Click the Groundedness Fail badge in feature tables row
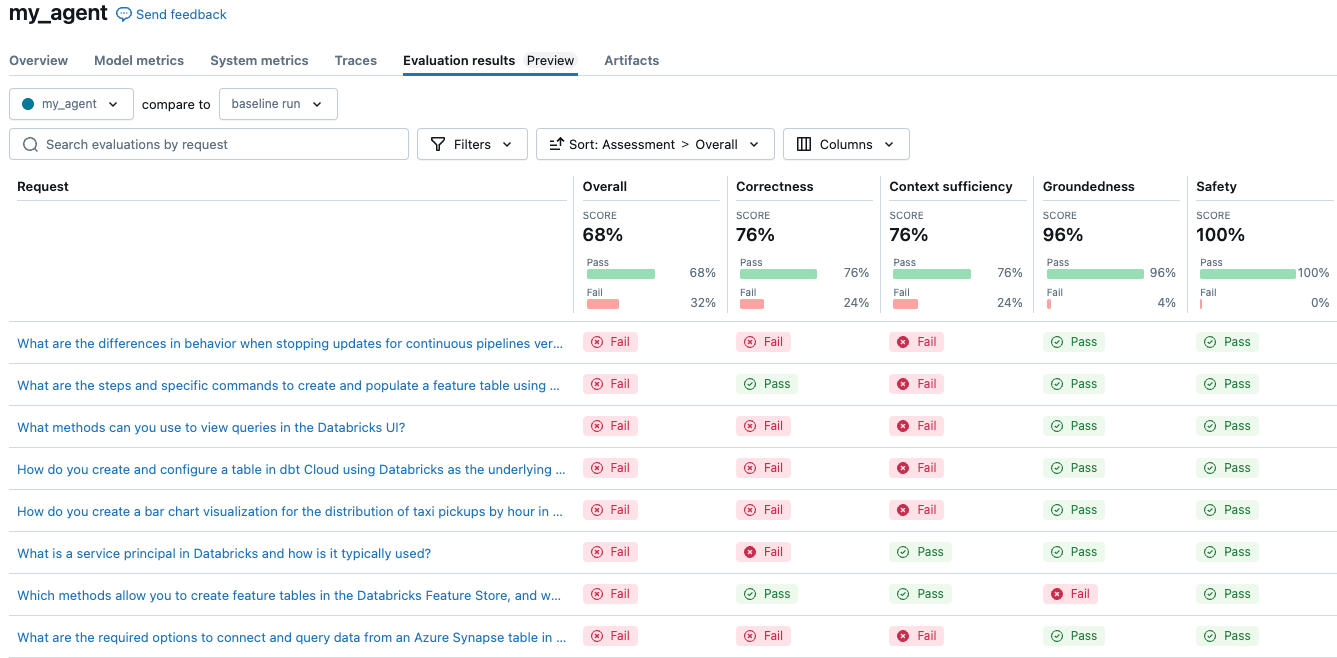 (1070, 593)
